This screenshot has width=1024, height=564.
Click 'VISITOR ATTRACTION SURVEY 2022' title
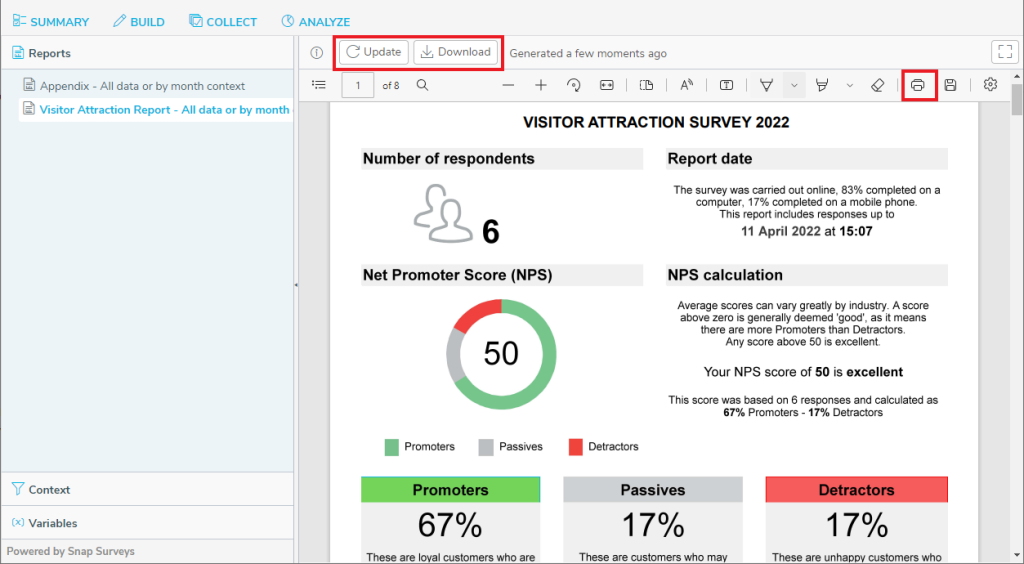(656, 122)
